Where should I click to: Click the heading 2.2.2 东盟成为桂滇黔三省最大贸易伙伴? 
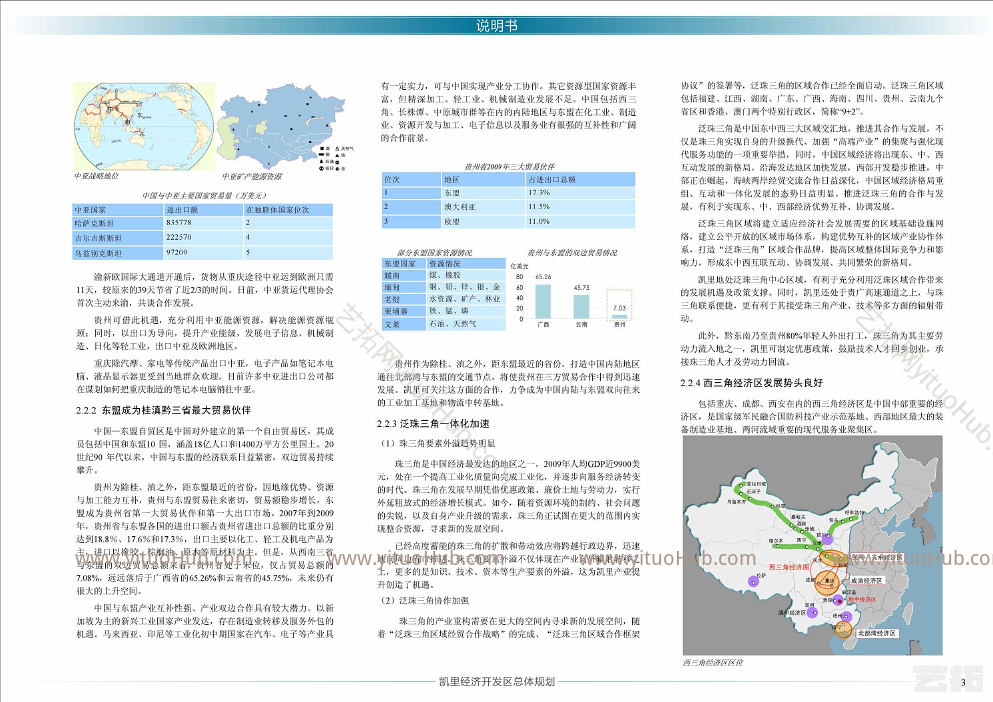[x=163, y=411]
